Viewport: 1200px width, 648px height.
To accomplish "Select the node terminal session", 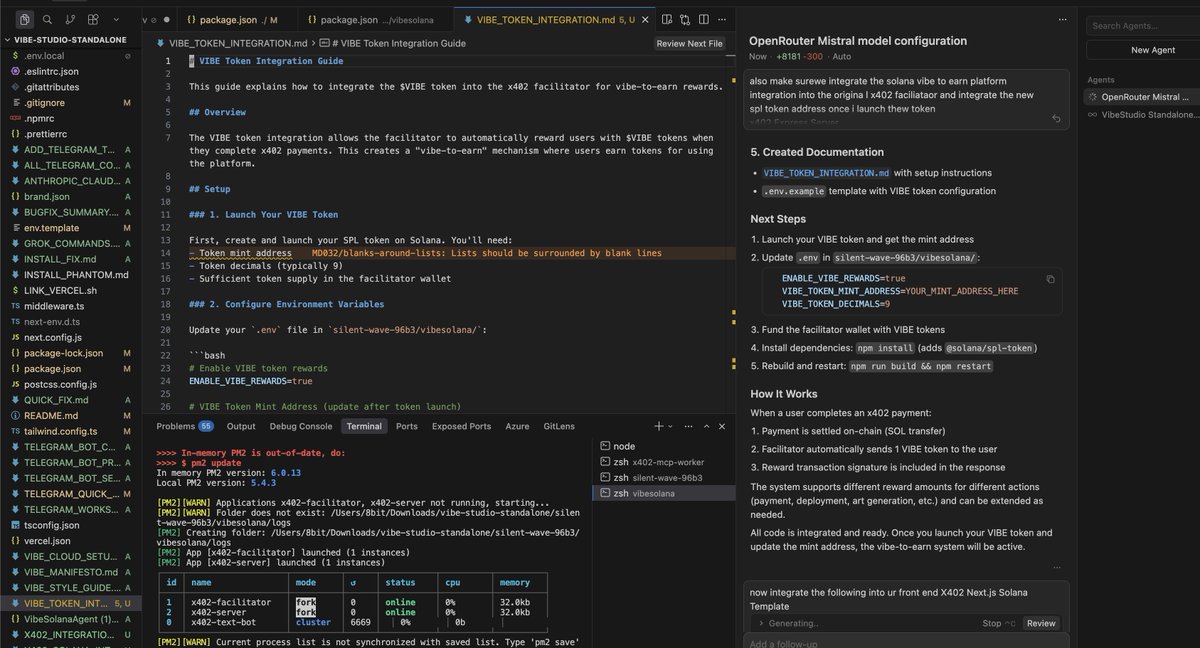I will 662,446.
